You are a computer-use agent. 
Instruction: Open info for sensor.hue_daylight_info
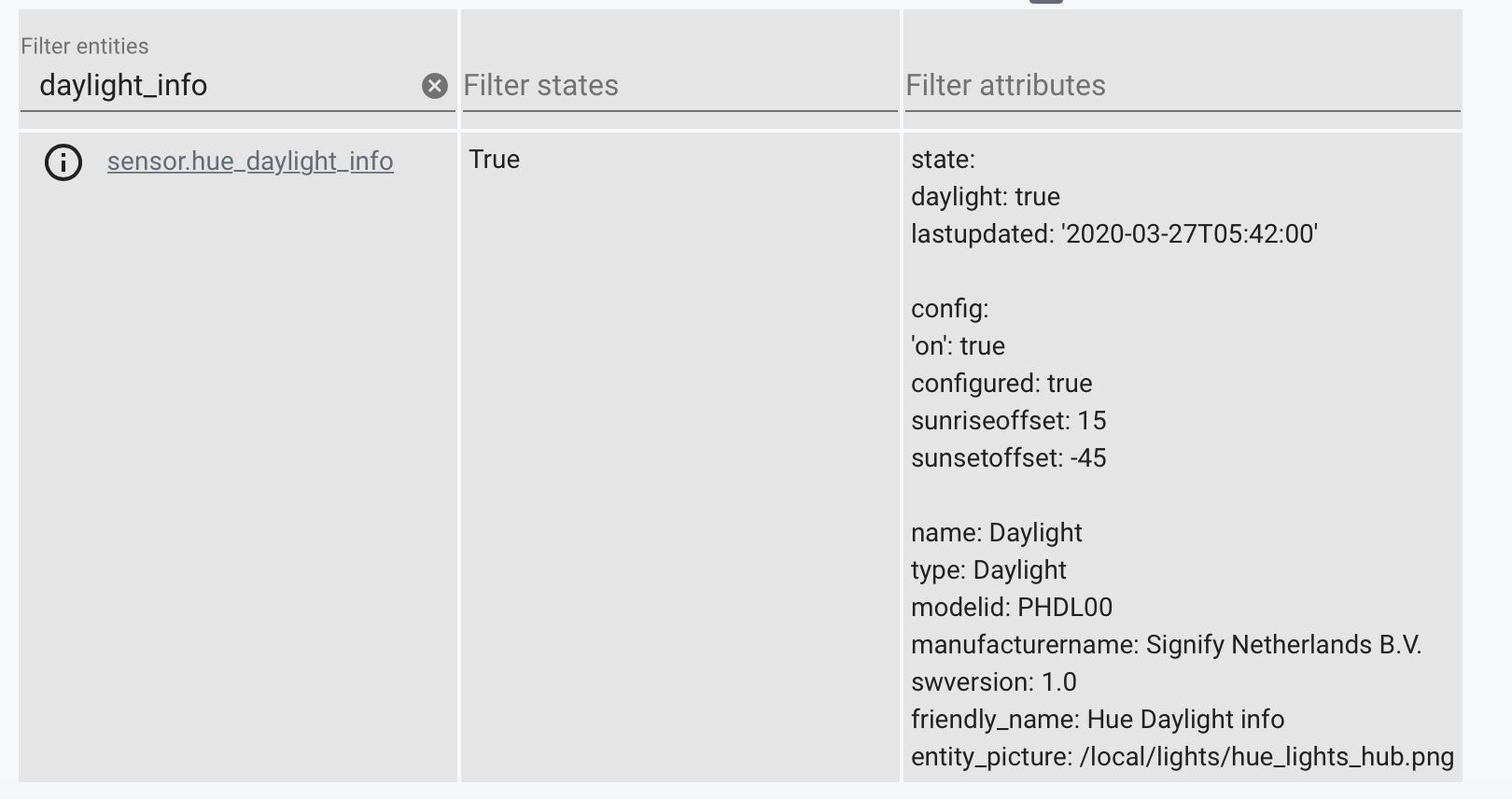[x=63, y=162]
